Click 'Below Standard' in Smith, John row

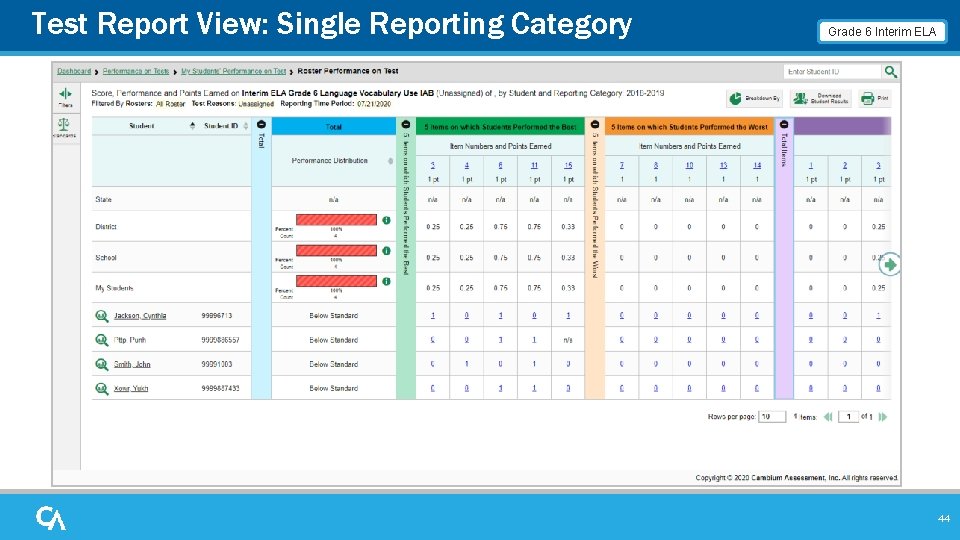click(x=334, y=364)
